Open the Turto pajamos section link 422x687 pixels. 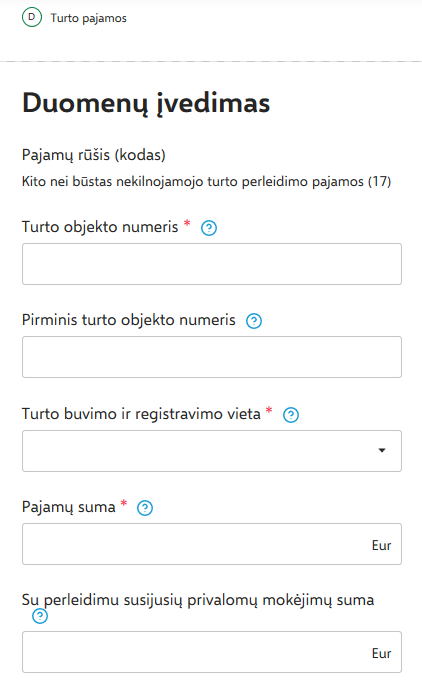pyautogui.click(x=89, y=18)
